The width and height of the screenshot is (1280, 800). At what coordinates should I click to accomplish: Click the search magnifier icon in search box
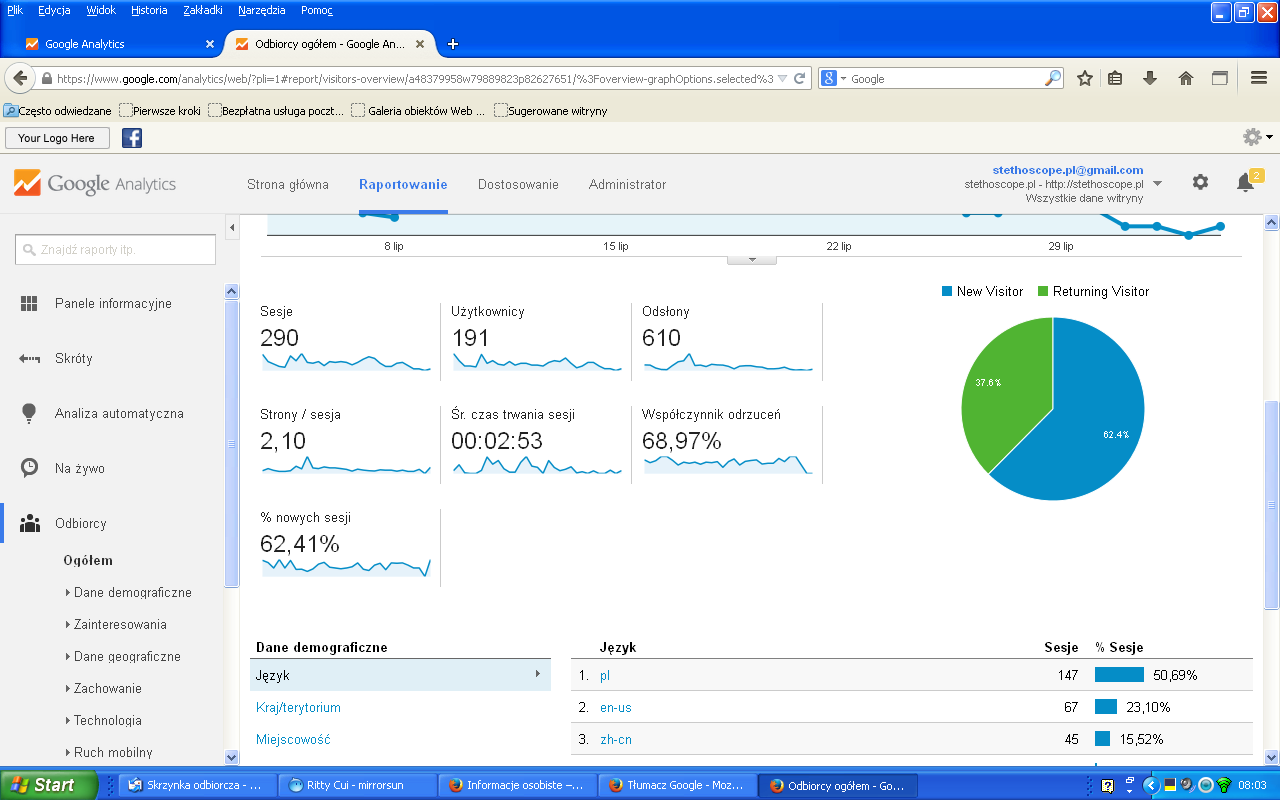point(1053,78)
